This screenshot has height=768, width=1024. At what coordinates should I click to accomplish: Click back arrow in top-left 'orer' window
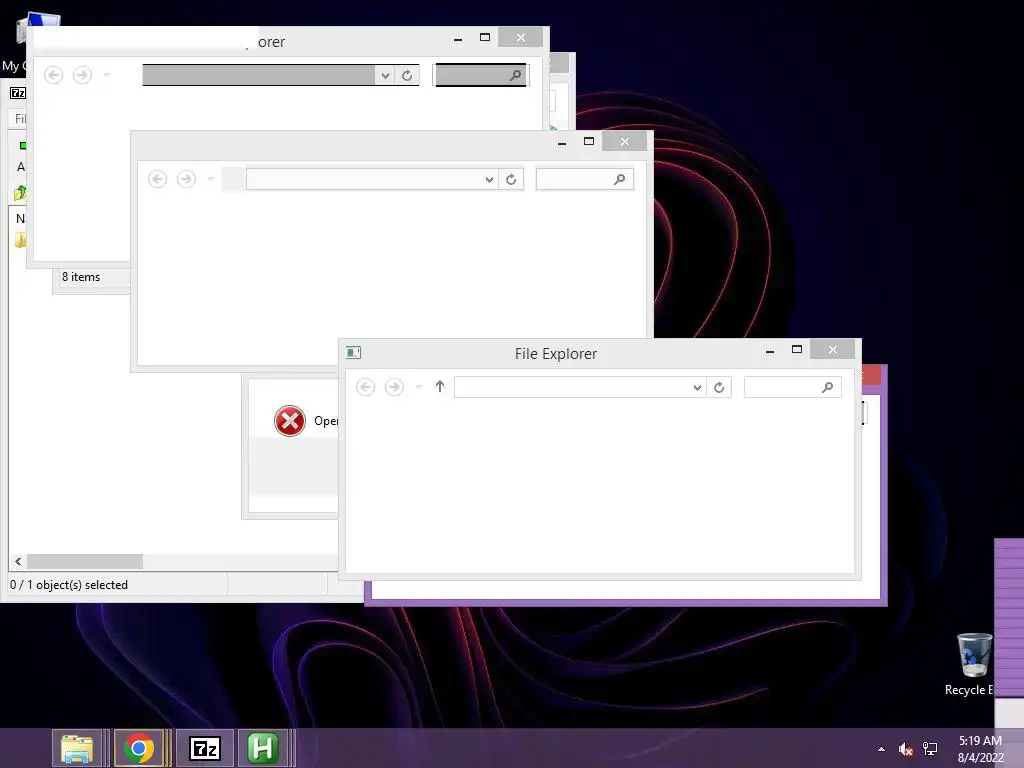pyautogui.click(x=54, y=75)
